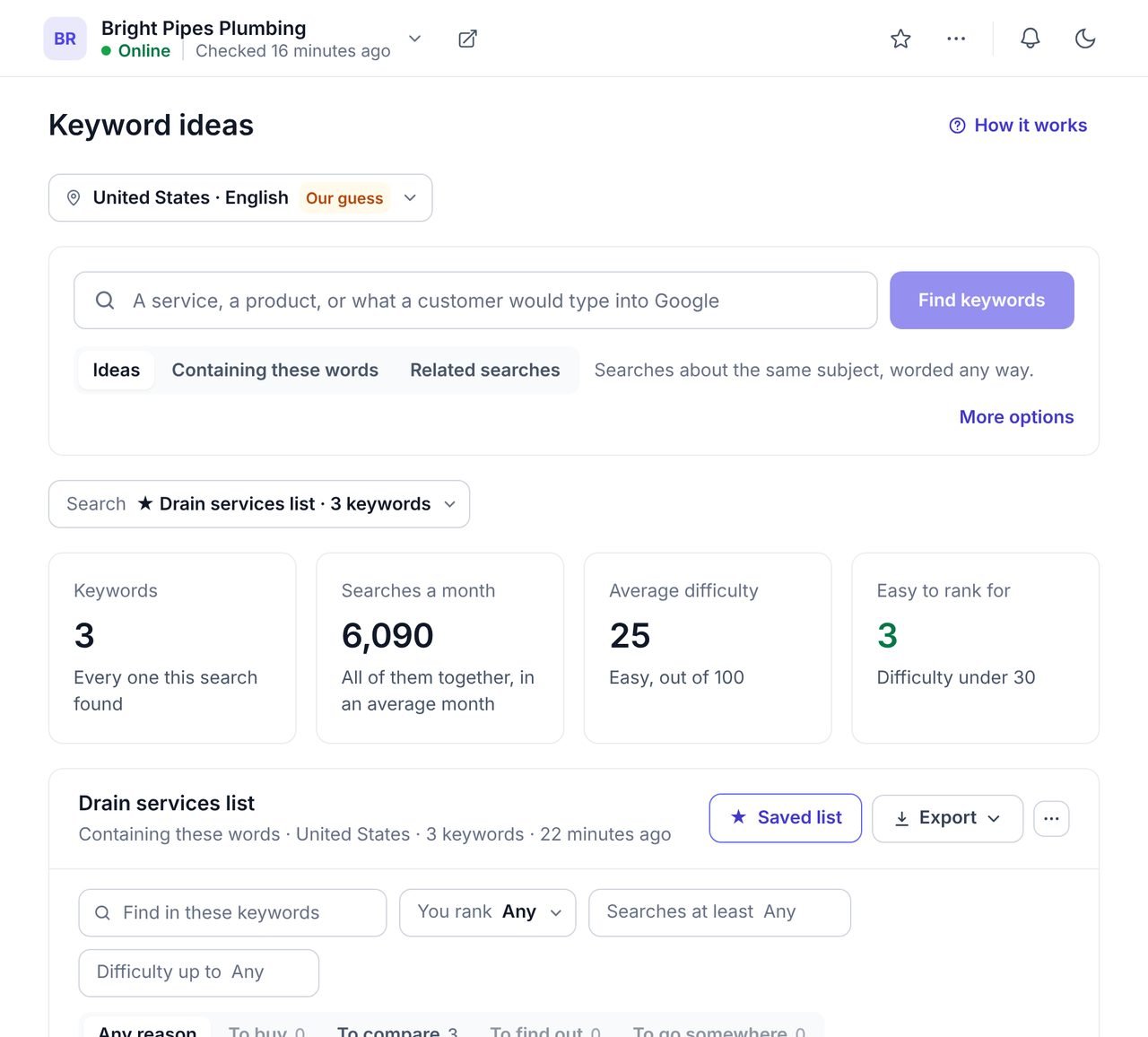Click the Find keywords button
This screenshot has width=1148, height=1037.
pyautogui.click(x=982, y=301)
